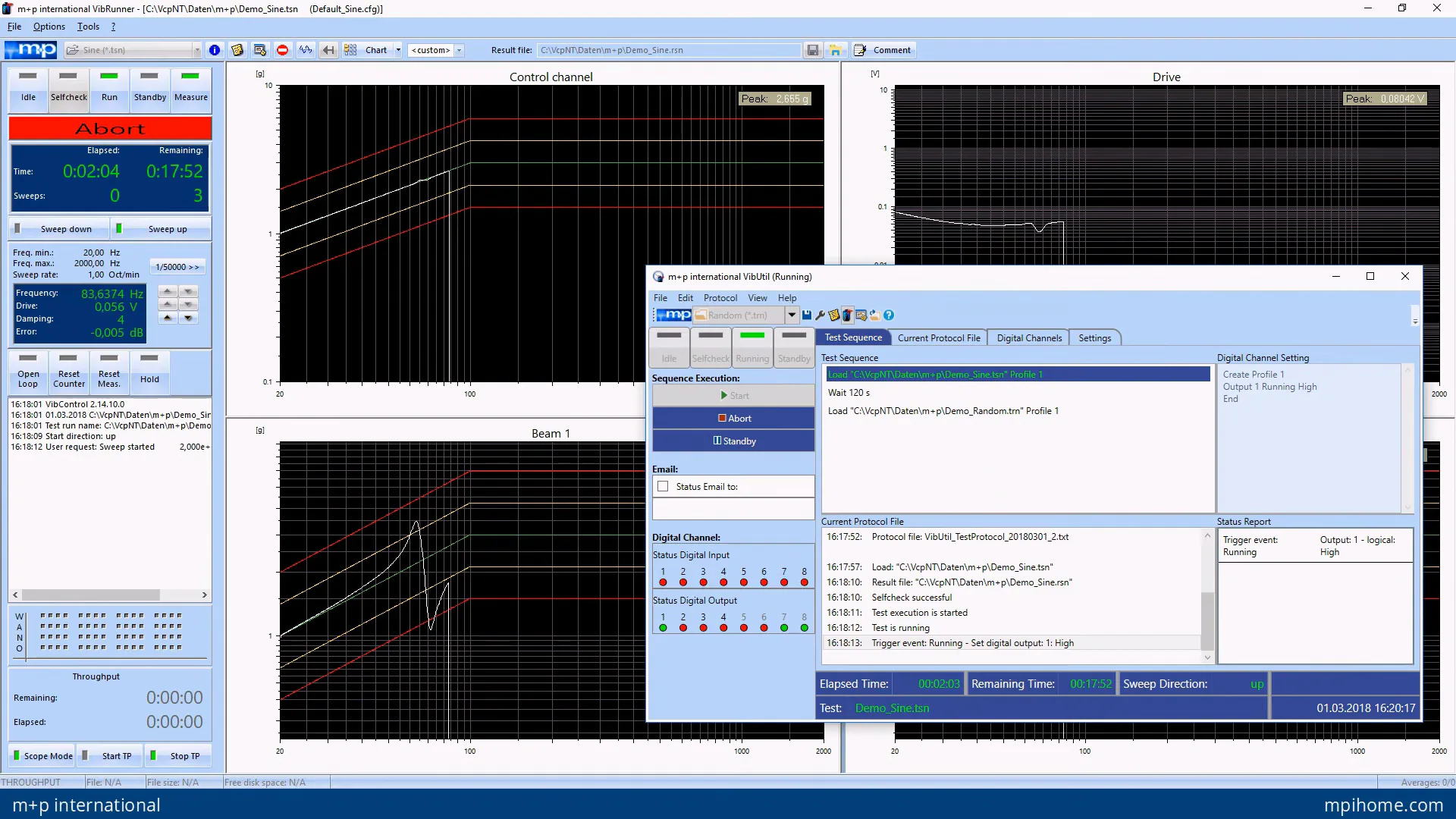Open the Protocol menu in VibUtil

720,298
